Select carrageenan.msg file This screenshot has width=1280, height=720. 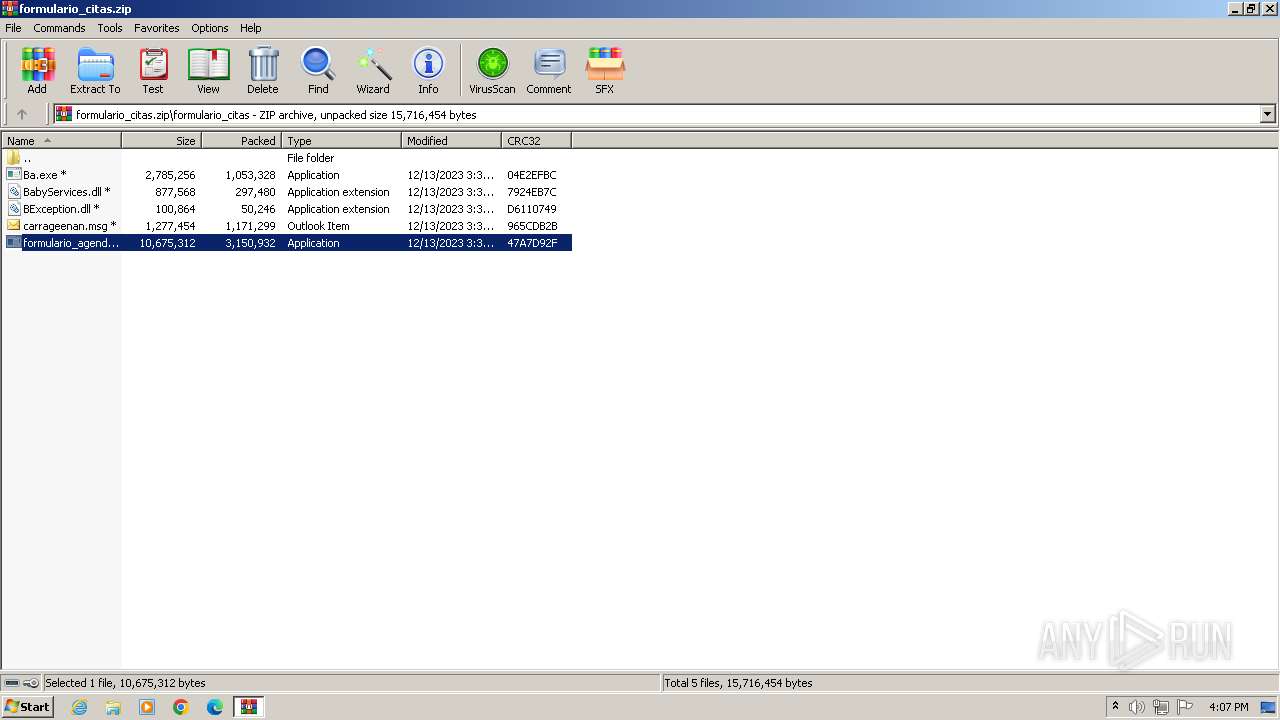(x=287, y=226)
